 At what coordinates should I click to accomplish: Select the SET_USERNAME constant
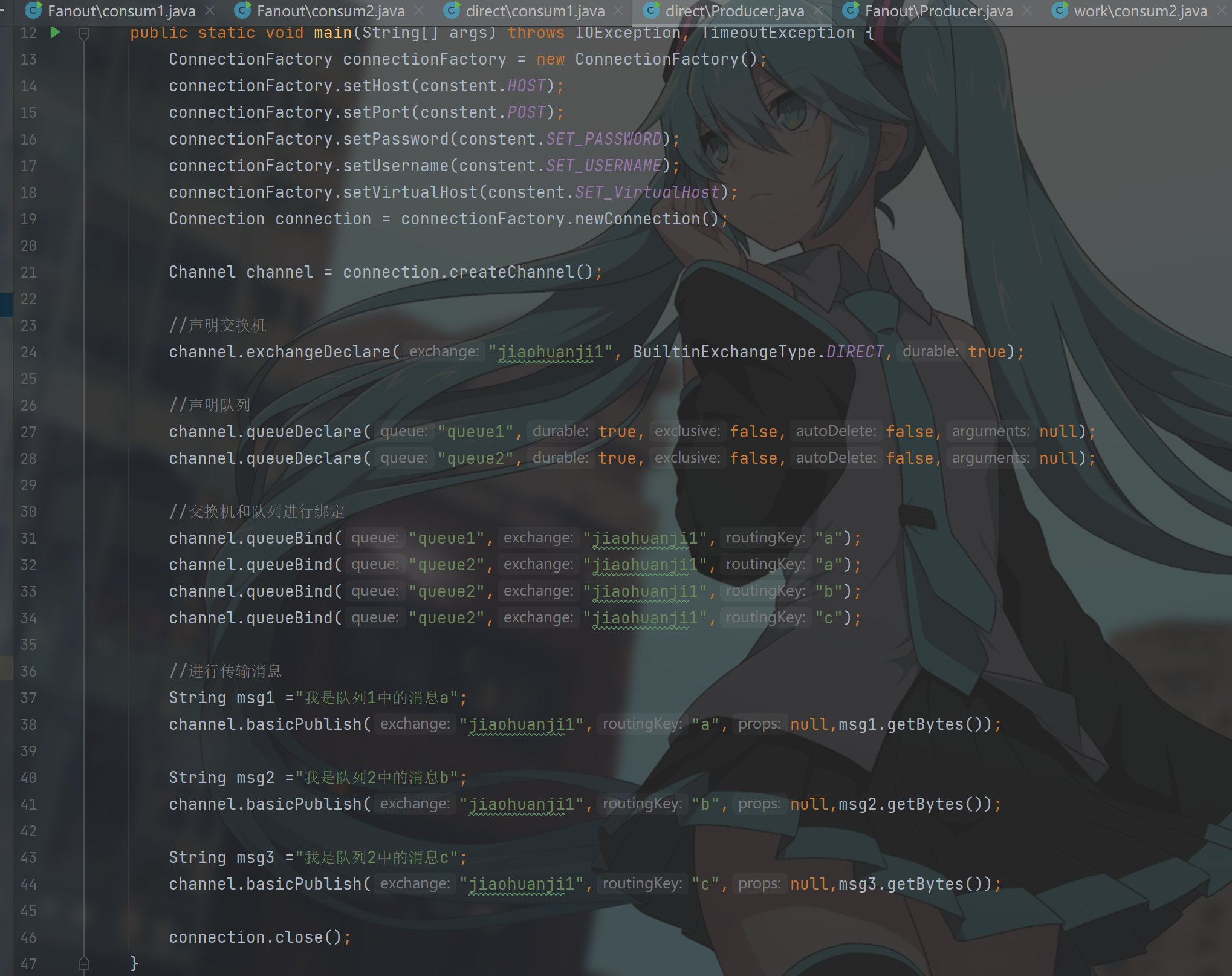(604, 166)
